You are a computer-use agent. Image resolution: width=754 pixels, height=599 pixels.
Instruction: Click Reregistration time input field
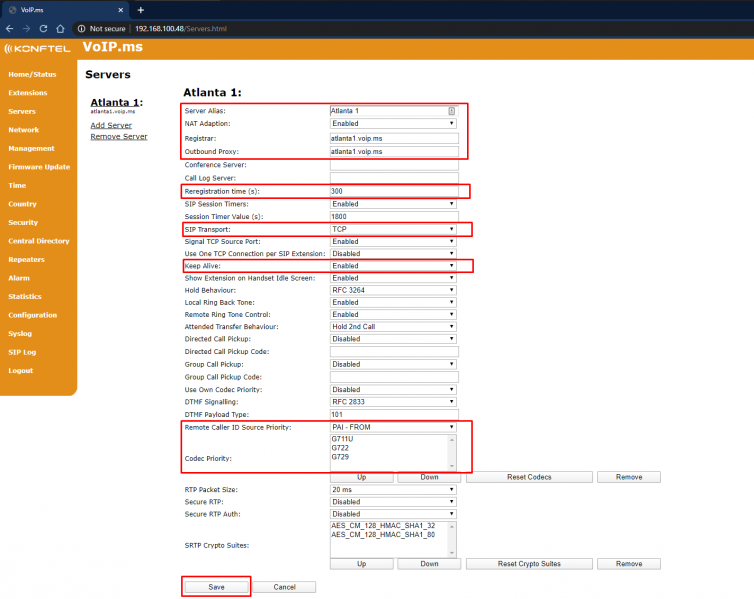[x=394, y=191]
